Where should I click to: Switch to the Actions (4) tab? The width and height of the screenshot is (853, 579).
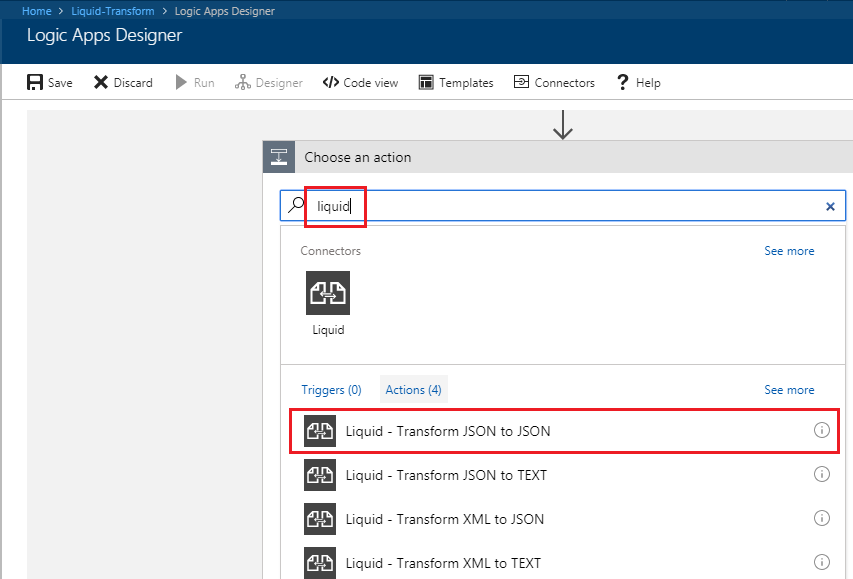pyautogui.click(x=413, y=390)
